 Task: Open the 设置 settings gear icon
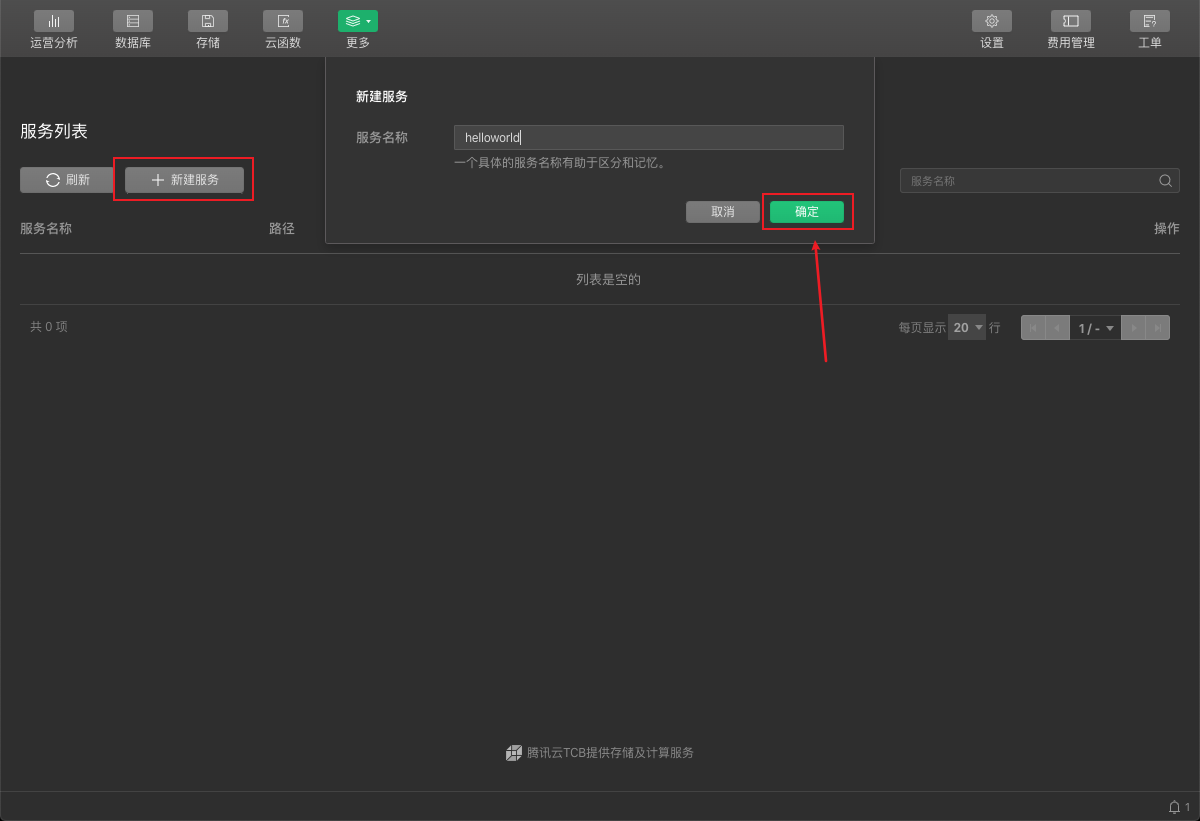point(992,21)
